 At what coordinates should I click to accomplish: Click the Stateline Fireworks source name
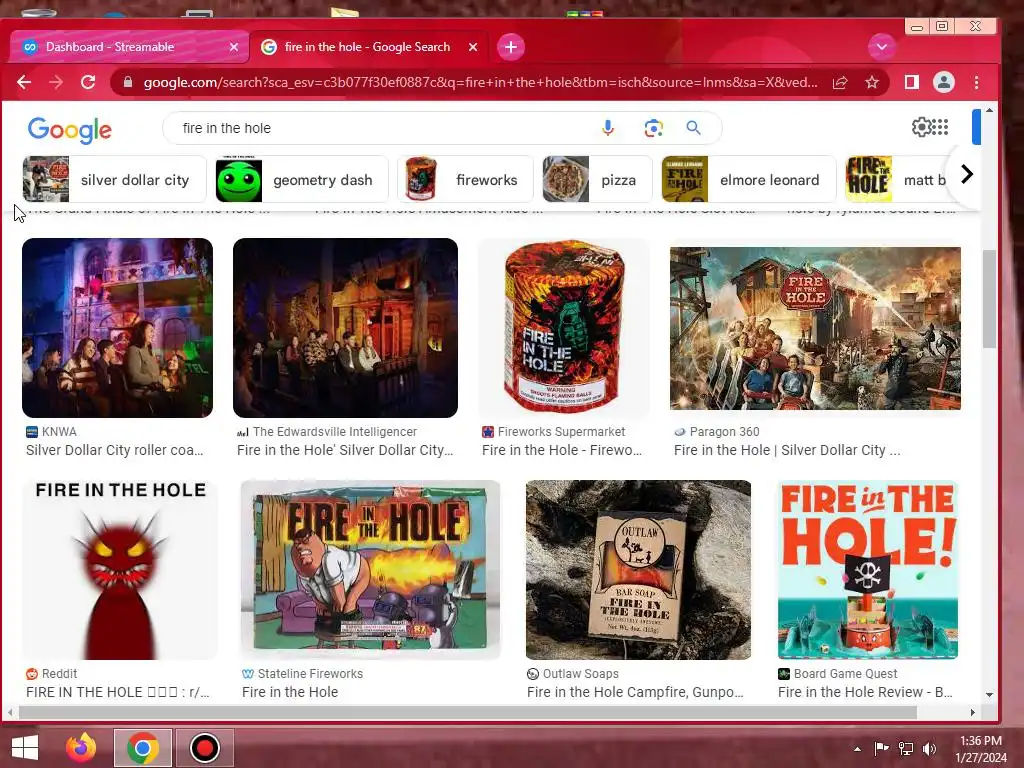click(x=310, y=673)
